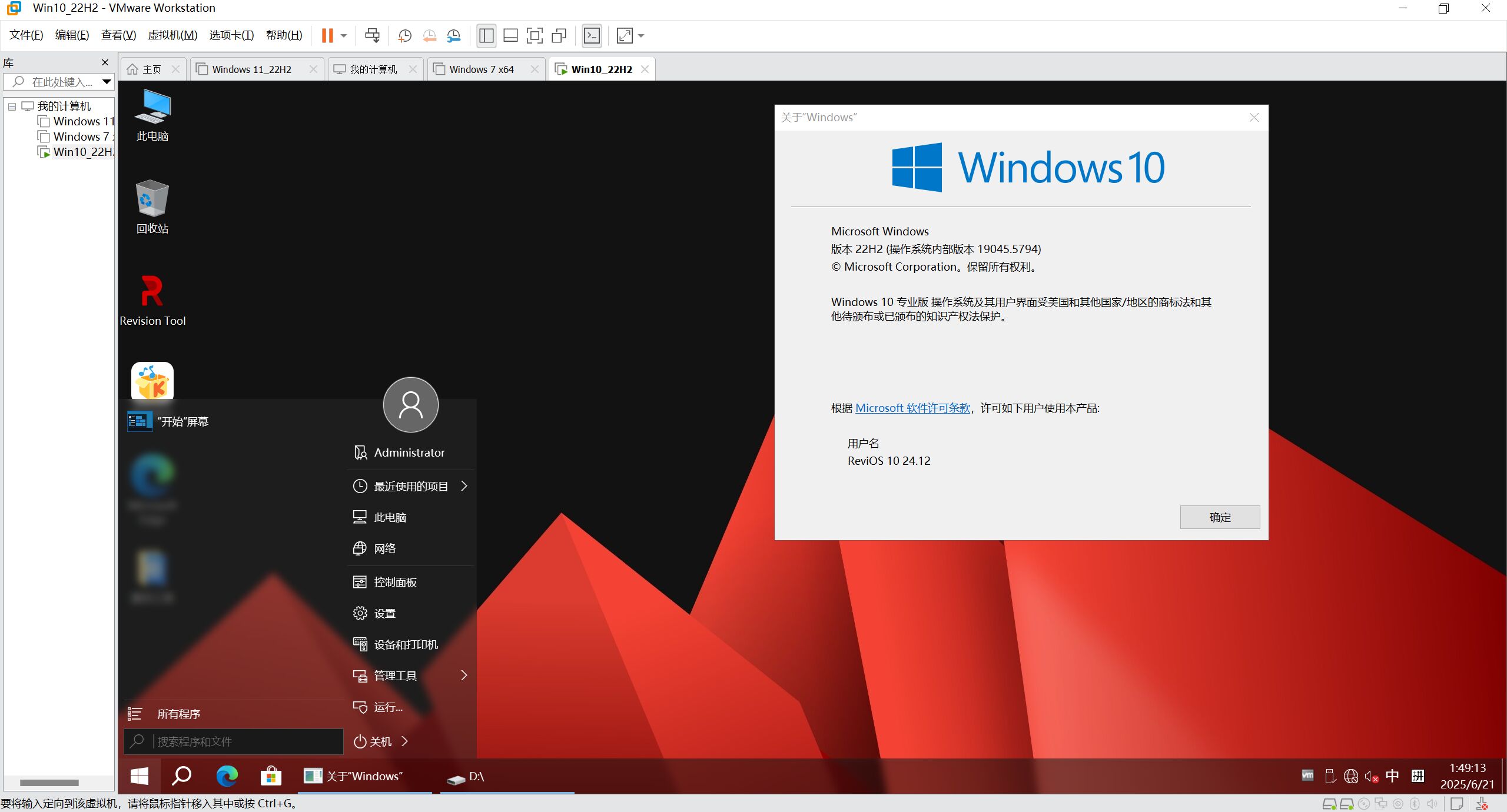Image resolution: width=1507 pixels, height=812 pixels.
Task: Switch to Unity mode in VMware toolbar
Action: point(559,36)
